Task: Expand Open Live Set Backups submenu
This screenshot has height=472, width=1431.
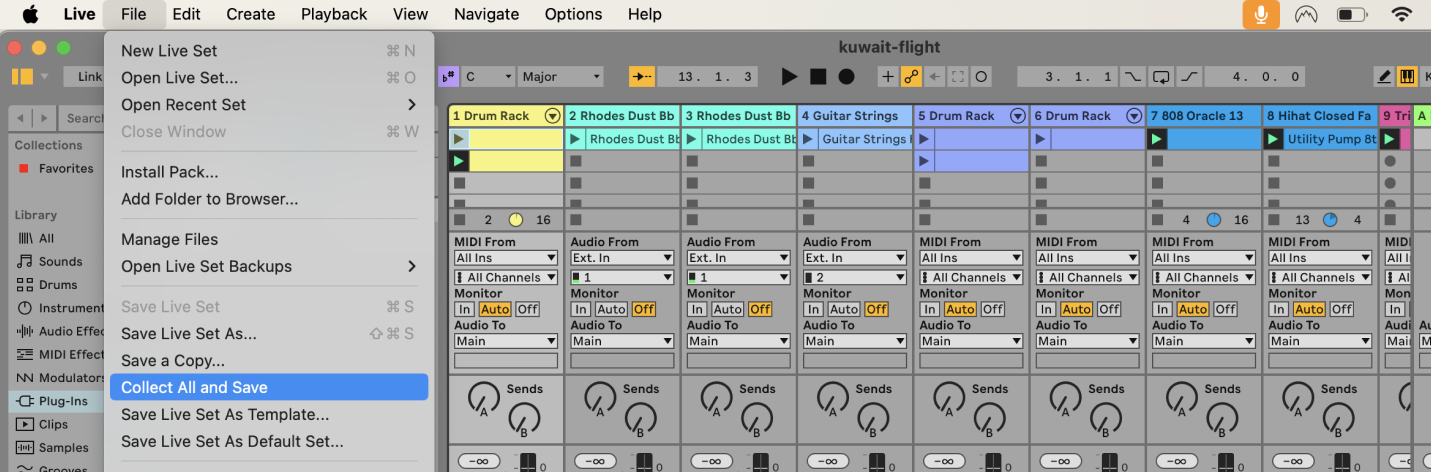Action: pyautogui.click(x=268, y=266)
